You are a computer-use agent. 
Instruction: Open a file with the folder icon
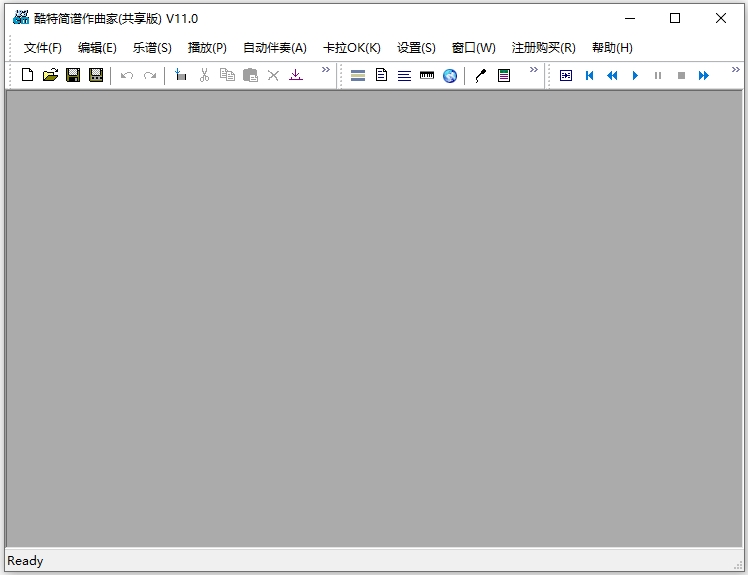(50, 75)
